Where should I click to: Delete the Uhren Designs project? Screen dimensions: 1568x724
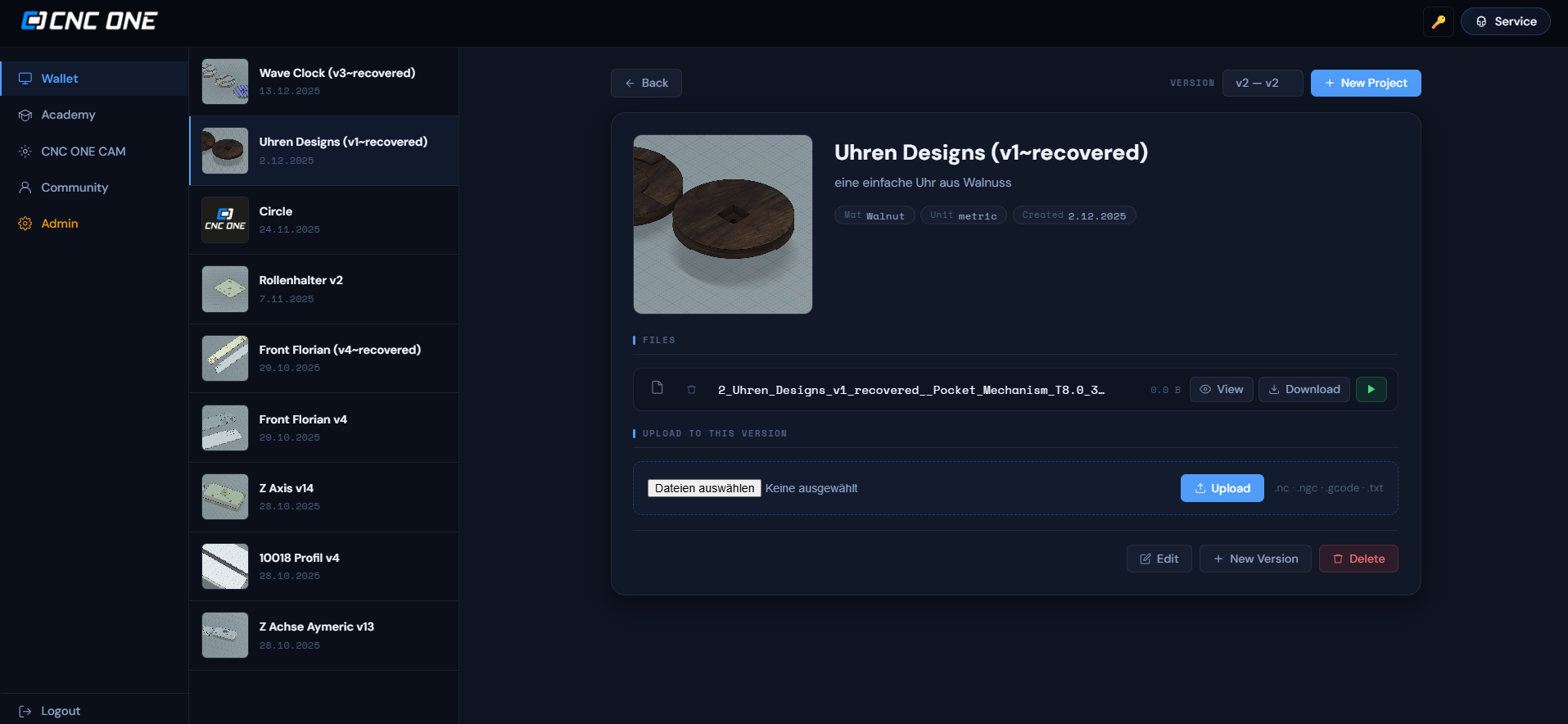1358,559
